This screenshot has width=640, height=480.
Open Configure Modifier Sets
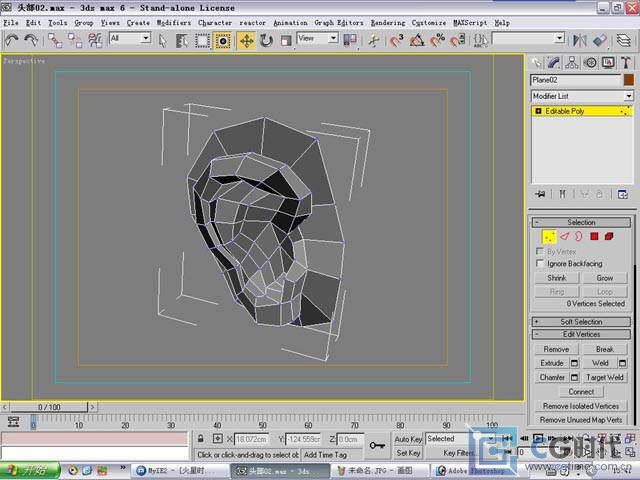click(x=623, y=194)
